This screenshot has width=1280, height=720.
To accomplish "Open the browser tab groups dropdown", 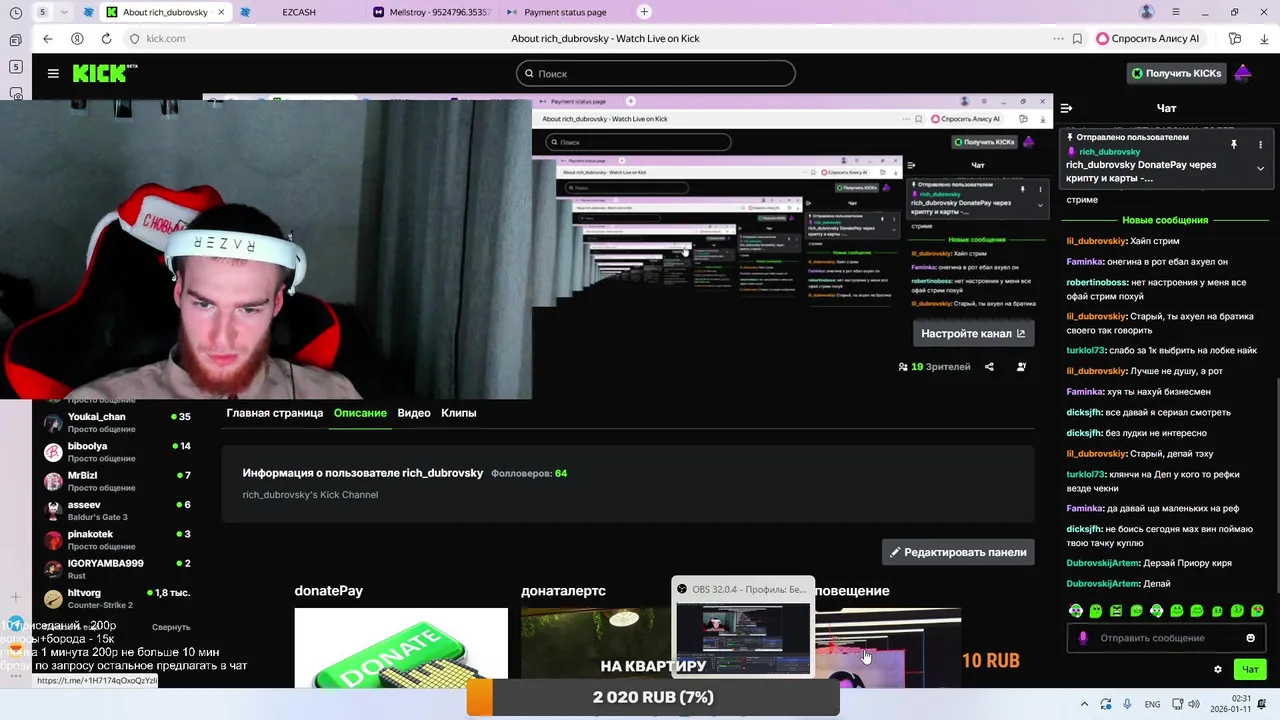I will (64, 12).
